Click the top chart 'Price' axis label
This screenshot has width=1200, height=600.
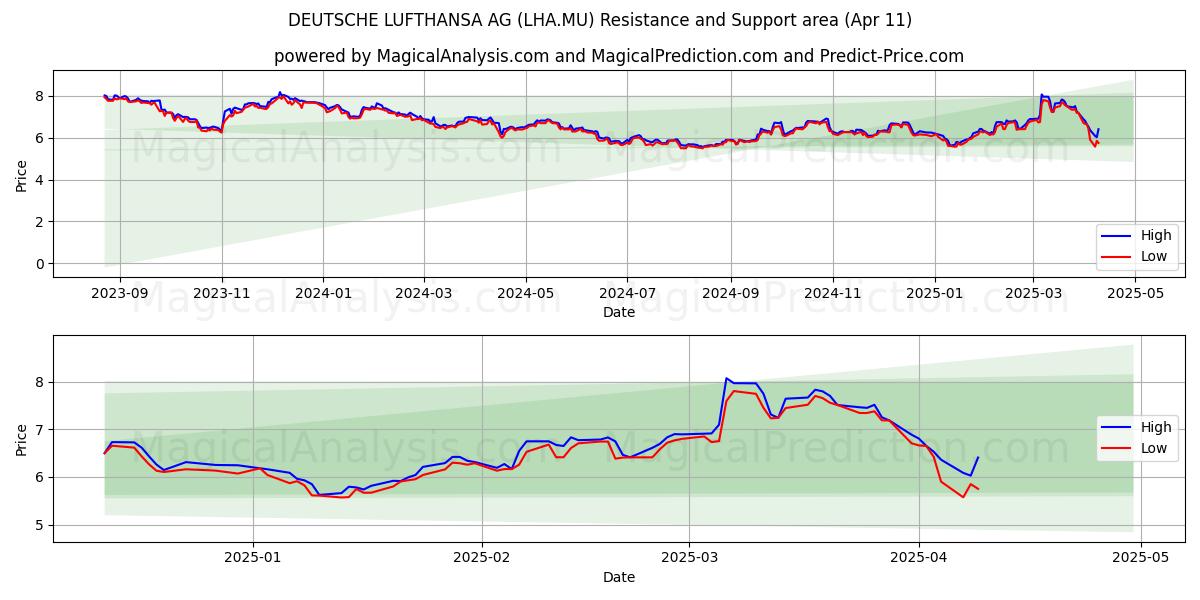[x=22, y=175]
